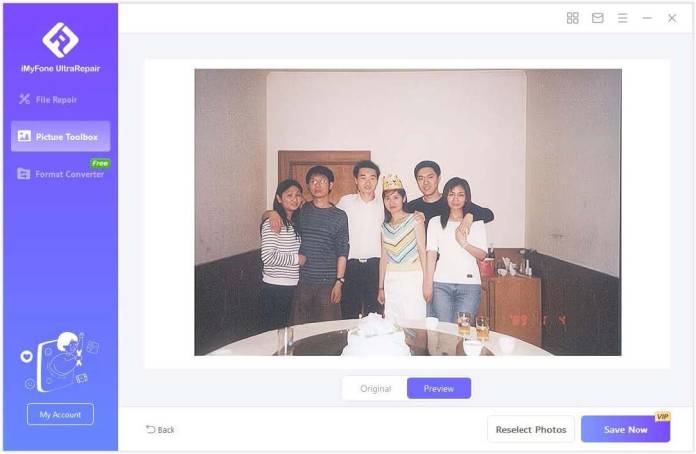
Task: Click the Back link
Action: [160, 430]
